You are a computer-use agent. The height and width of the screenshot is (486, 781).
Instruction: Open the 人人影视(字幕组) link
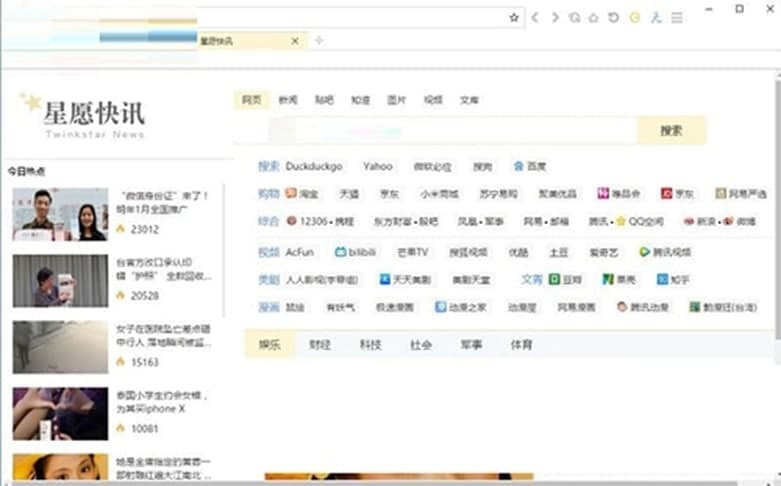point(322,279)
